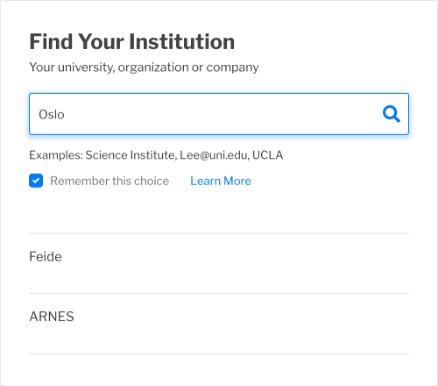Viewport: 438px width, 386px height.
Task: Click the Lee@uni.edu example text
Action: point(214,155)
